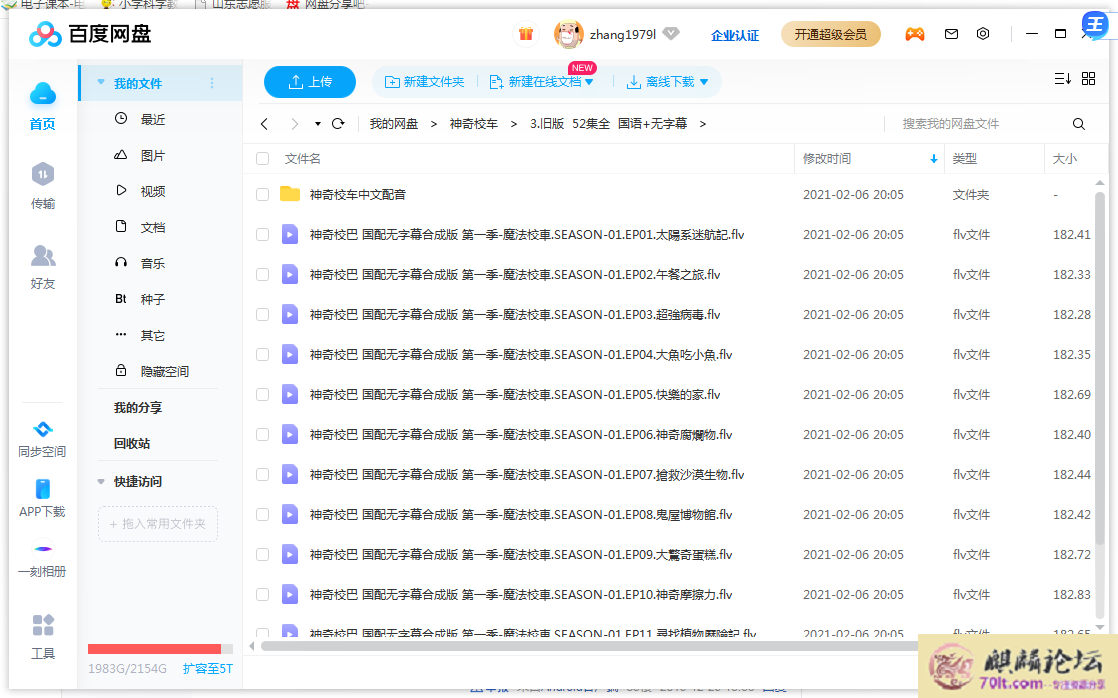Navigate back with left arrow
The height and width of the screenshot is (698, 1118).
265,123
